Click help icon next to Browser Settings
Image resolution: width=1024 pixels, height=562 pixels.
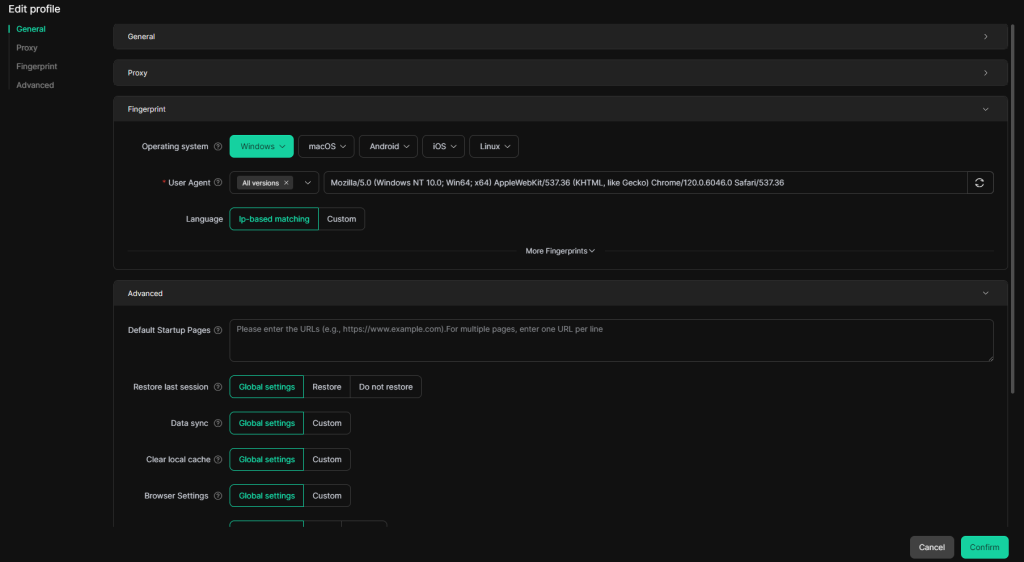pos(218,496)
